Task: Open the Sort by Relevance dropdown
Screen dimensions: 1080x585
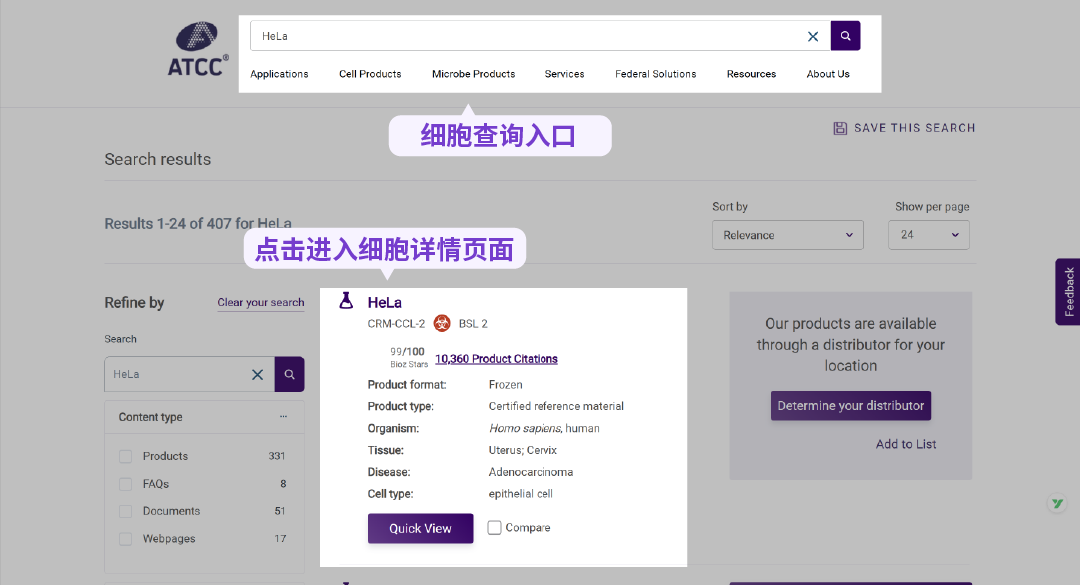Action: click(x=787, y=235)
